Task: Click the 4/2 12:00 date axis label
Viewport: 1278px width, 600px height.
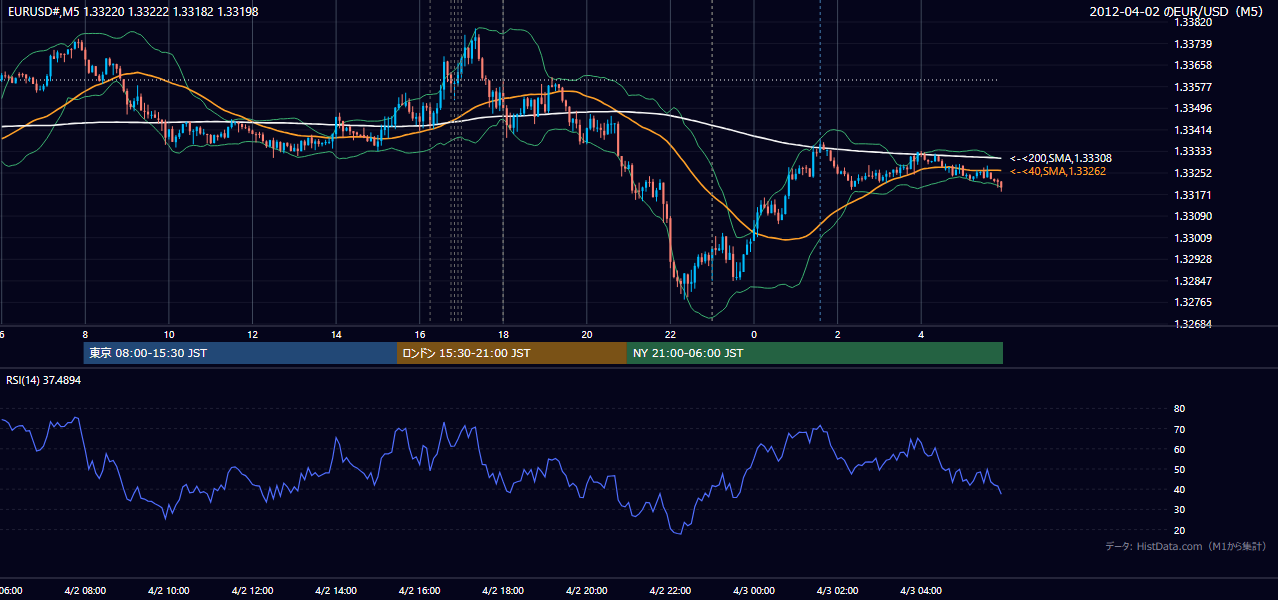Action: click(x=252, y=591)
